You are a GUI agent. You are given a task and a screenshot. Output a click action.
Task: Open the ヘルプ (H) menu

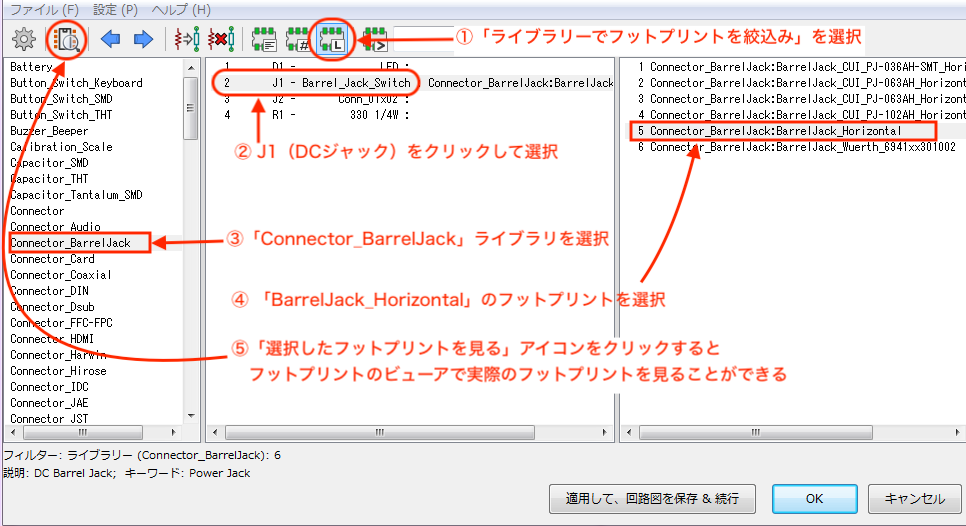coord(181,10)
